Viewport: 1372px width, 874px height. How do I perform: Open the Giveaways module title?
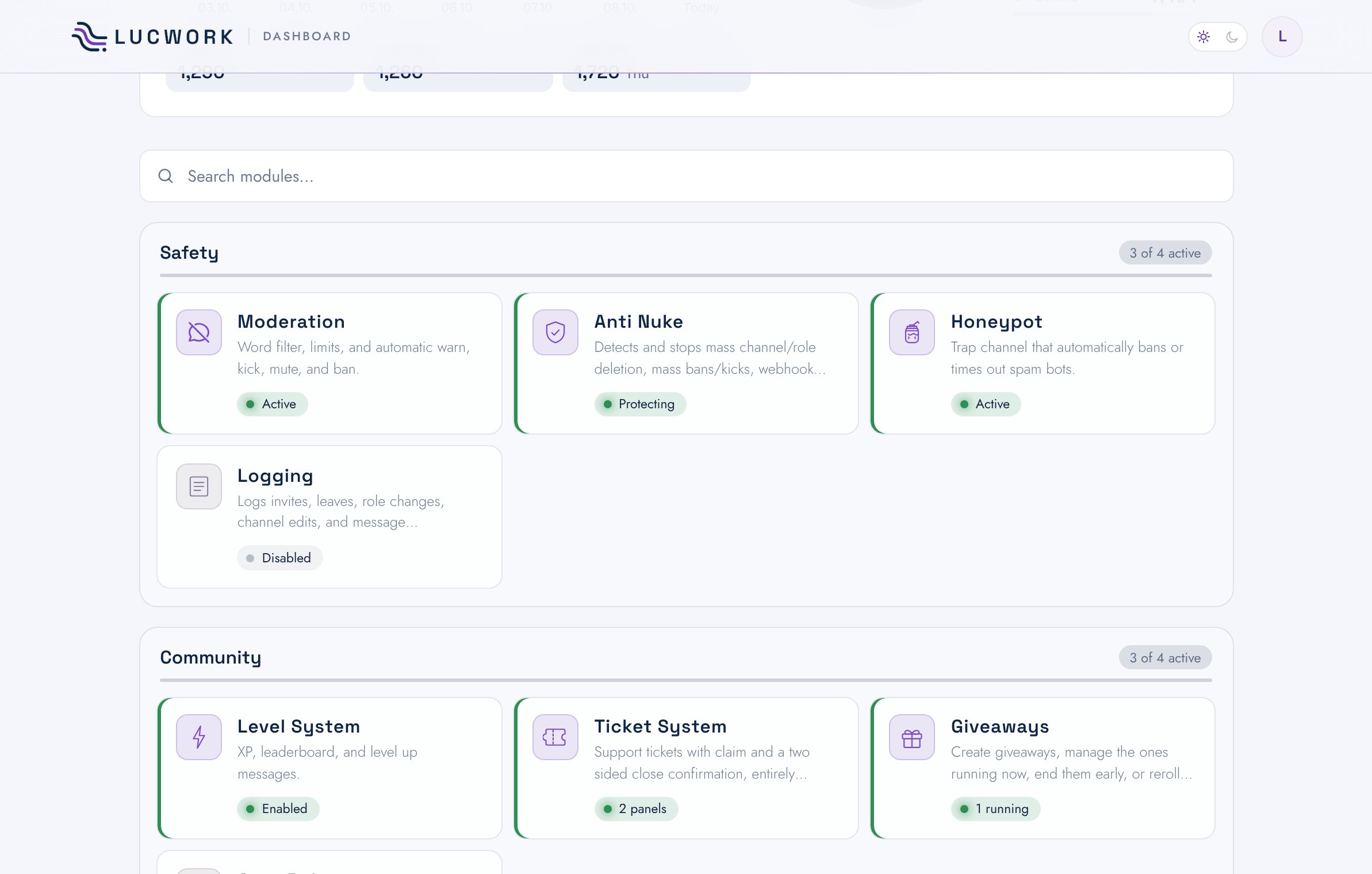click(x=1000, y=727)
